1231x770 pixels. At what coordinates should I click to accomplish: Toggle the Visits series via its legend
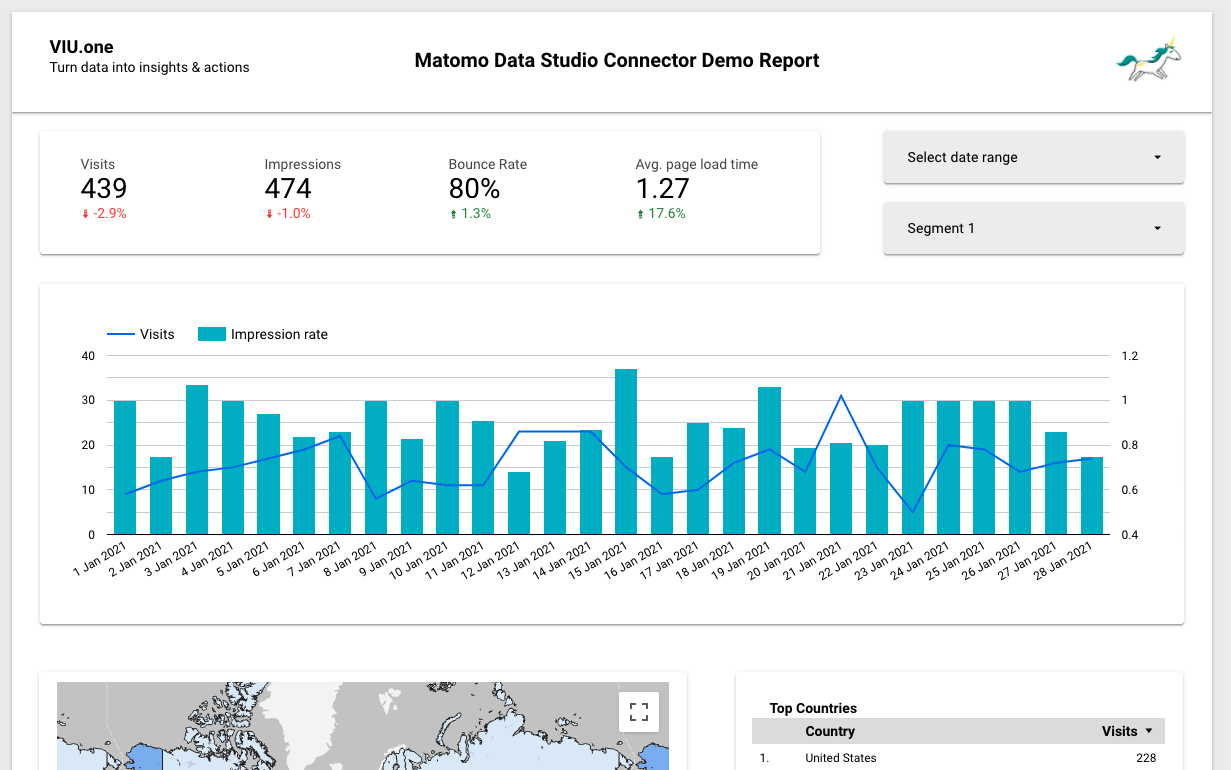tap(141, 333)
